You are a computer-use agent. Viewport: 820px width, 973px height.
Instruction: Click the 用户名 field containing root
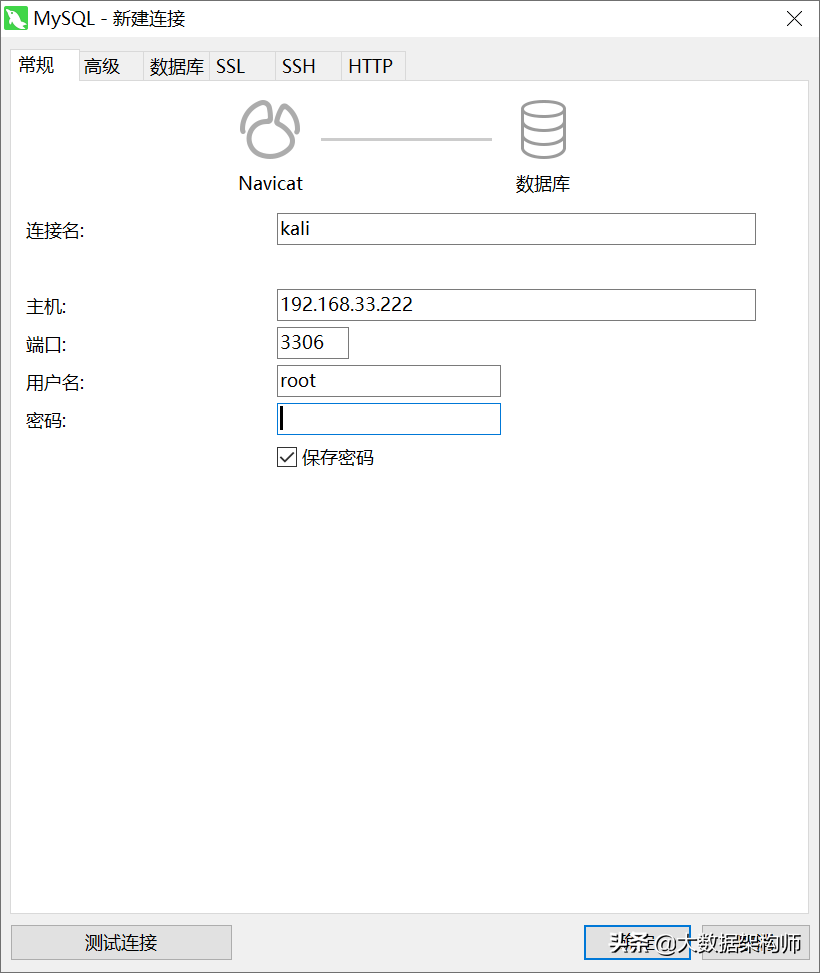coord(389,381)
